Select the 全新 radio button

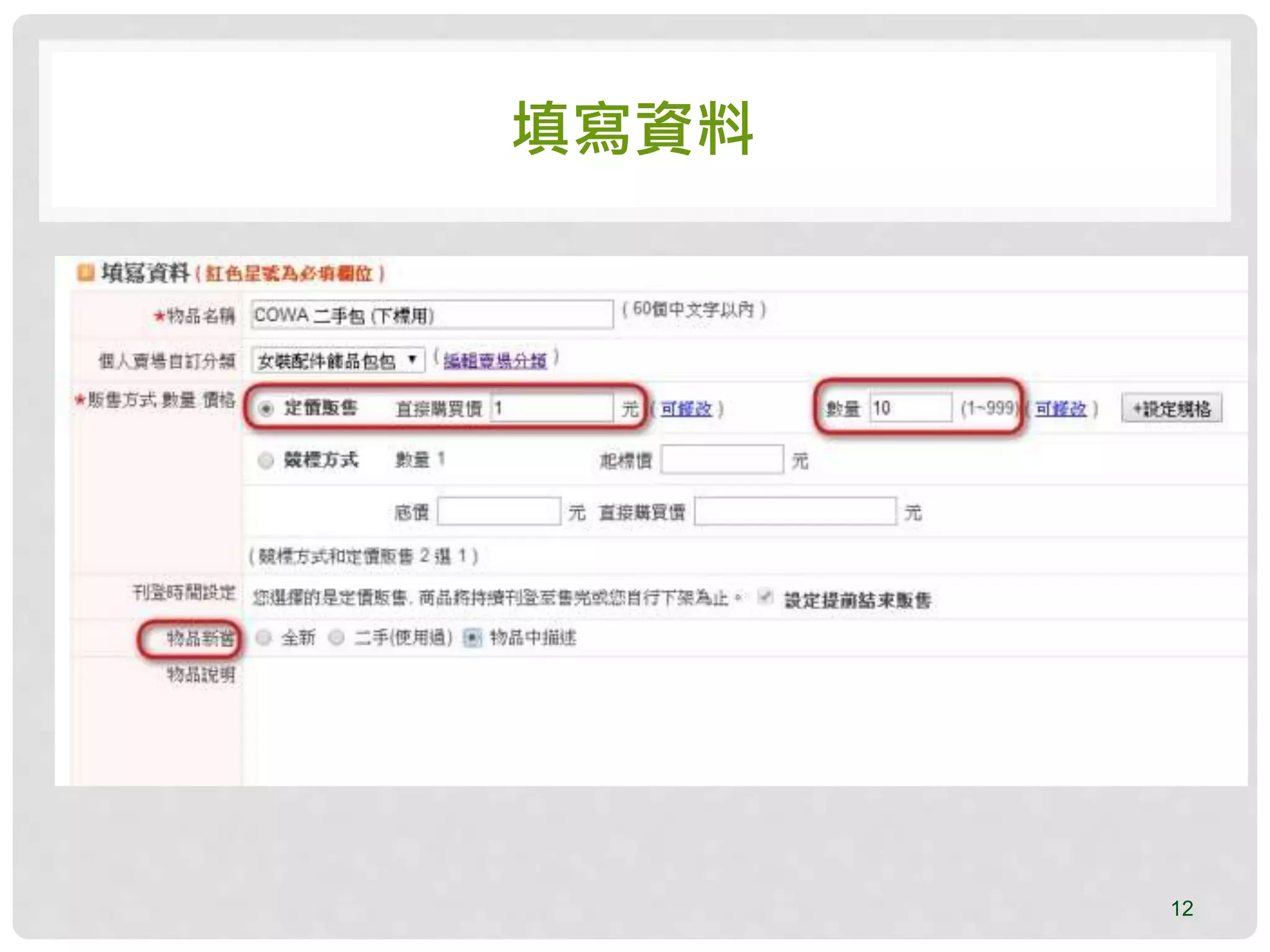264,638
